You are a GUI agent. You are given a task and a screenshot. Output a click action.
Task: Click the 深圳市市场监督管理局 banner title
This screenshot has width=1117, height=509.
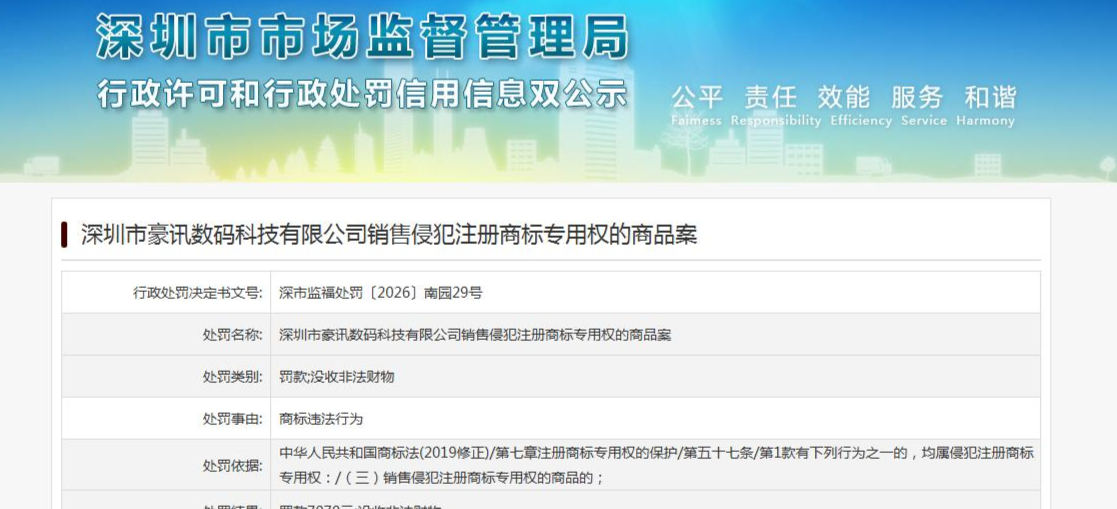coord(363,36)
